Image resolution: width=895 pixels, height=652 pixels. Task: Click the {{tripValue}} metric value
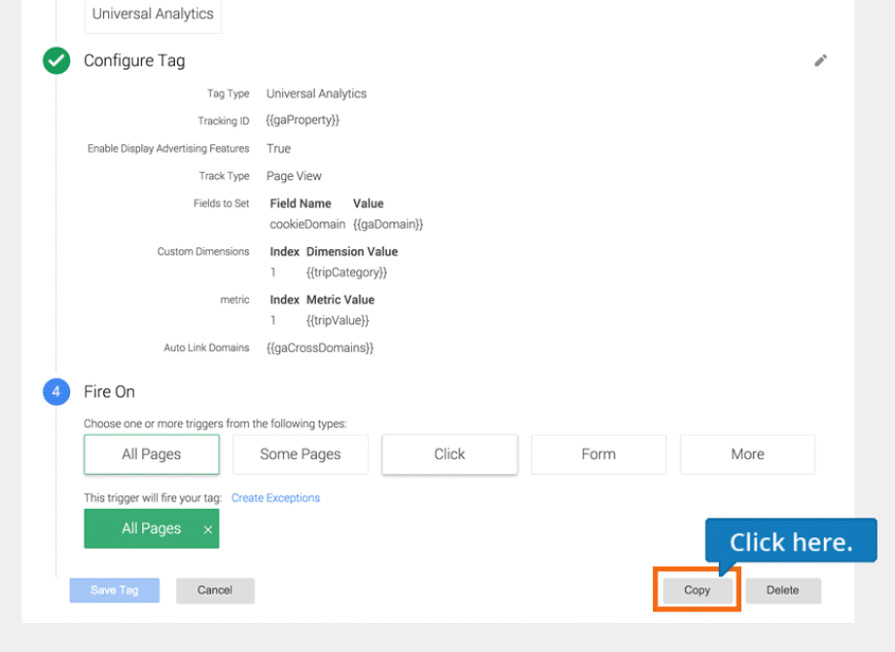(338, 320)
